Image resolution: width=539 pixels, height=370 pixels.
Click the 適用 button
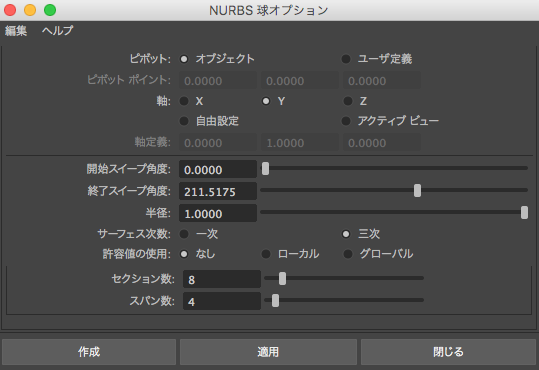point(268,352)
